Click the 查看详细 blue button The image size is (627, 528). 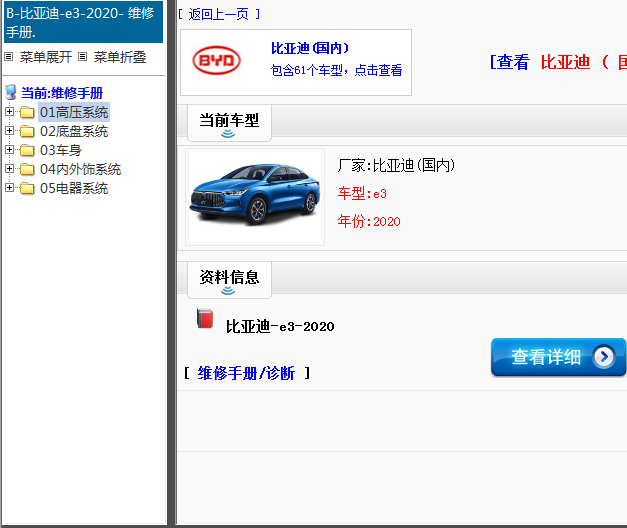558,357
